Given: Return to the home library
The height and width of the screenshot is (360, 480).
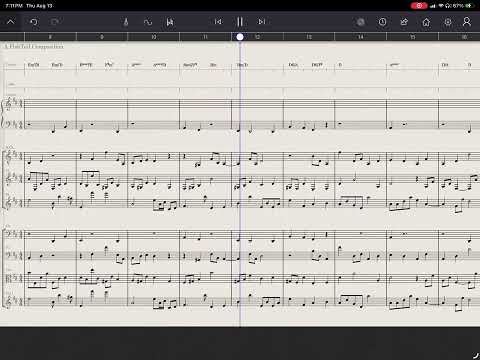Looking at the screenshot, I should point(426,22).
